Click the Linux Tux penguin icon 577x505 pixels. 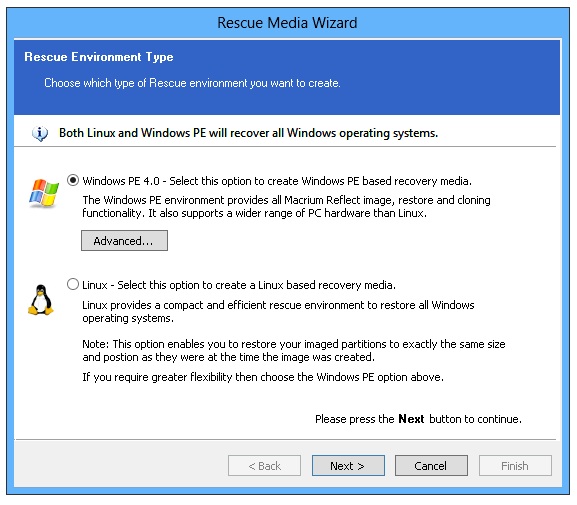(41, 300)
